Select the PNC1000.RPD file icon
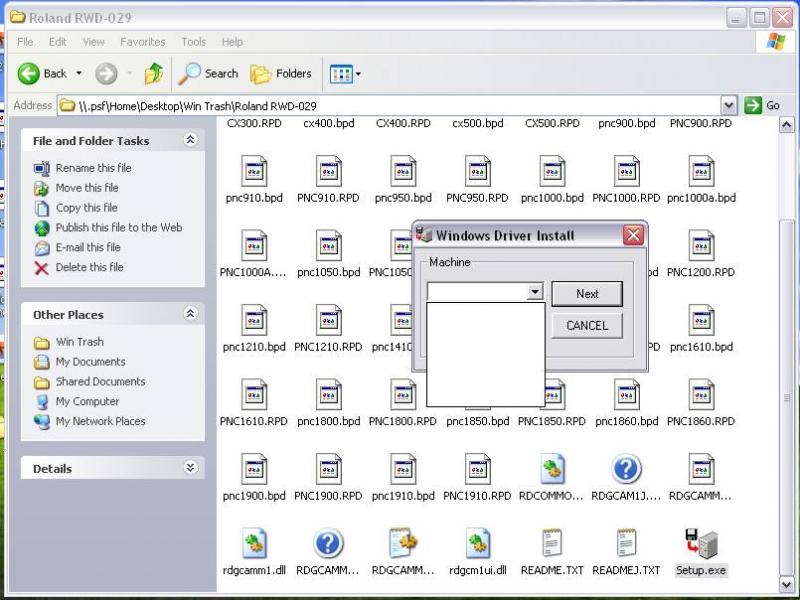800x600 pixels. [x=627, y=171]
